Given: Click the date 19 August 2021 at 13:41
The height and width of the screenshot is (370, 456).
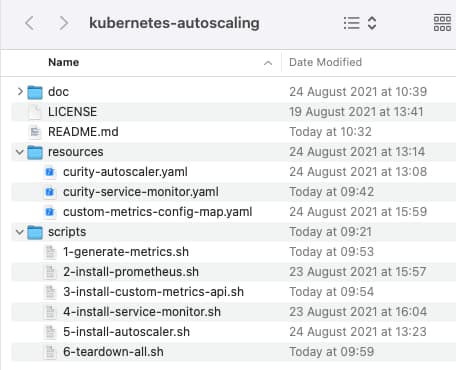Looking at the screenshot, I should point(356,112).
